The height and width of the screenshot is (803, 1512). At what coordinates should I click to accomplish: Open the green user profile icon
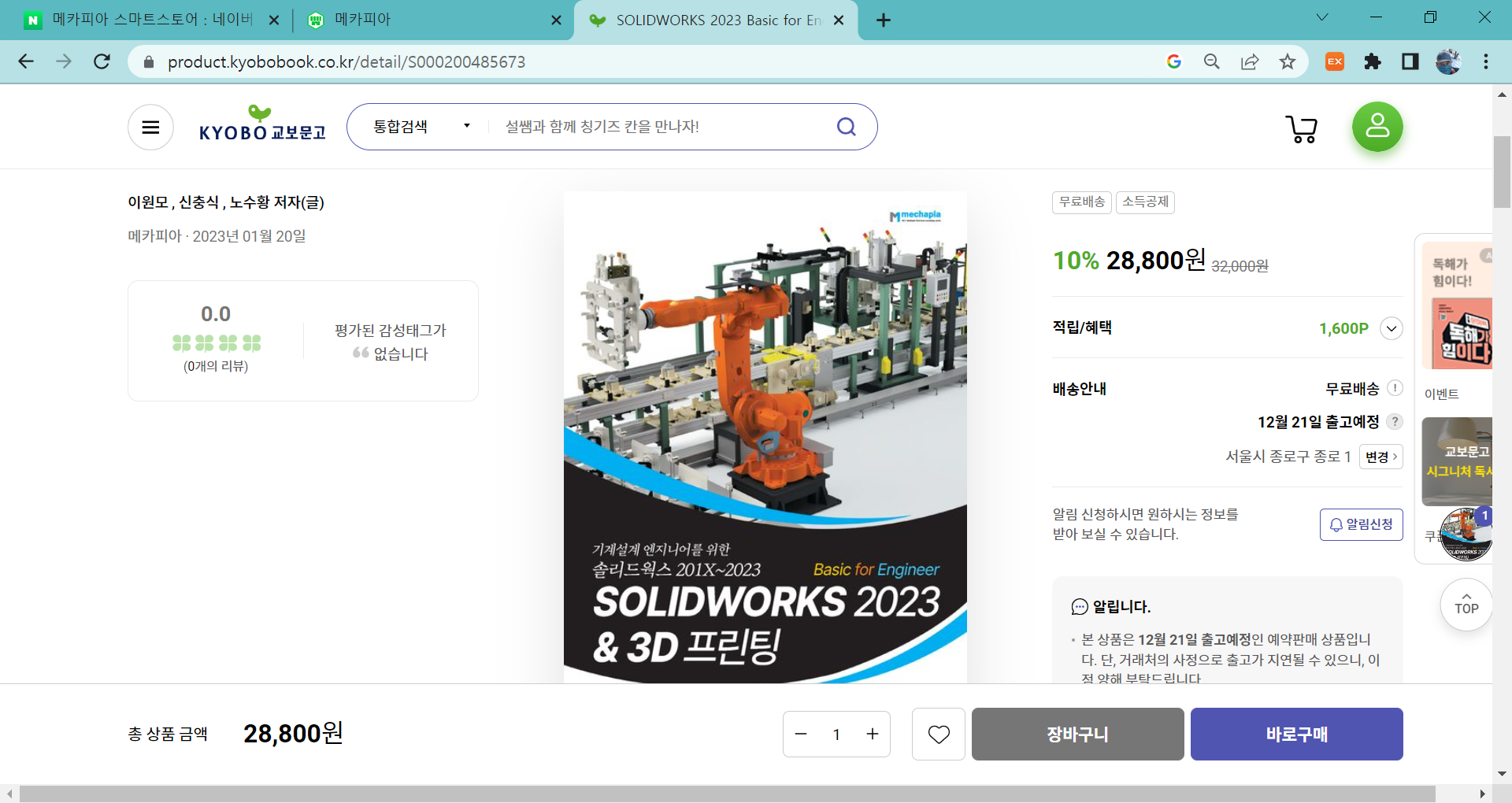click(1377, 127)
